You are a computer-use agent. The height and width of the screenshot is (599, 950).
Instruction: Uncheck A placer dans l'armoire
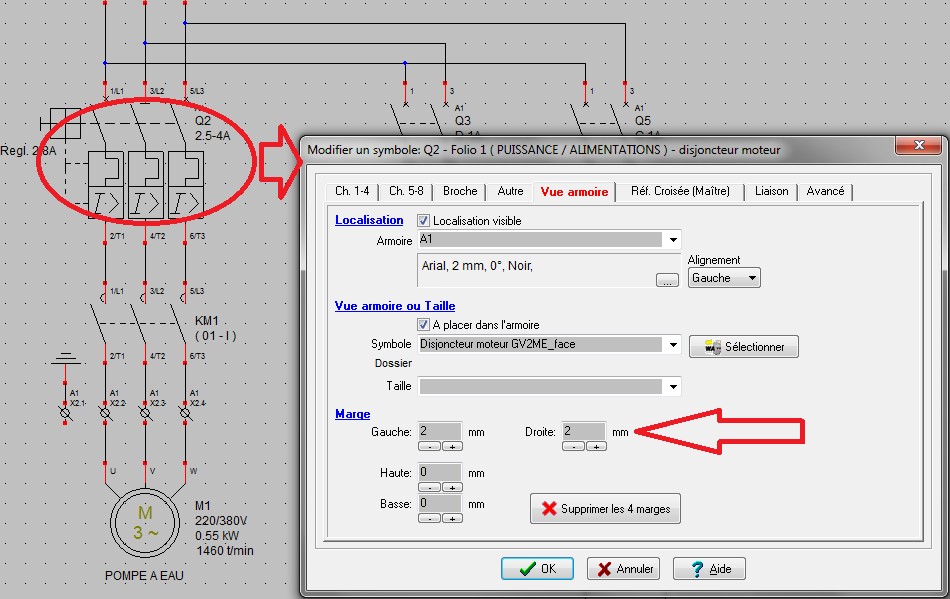424,325
